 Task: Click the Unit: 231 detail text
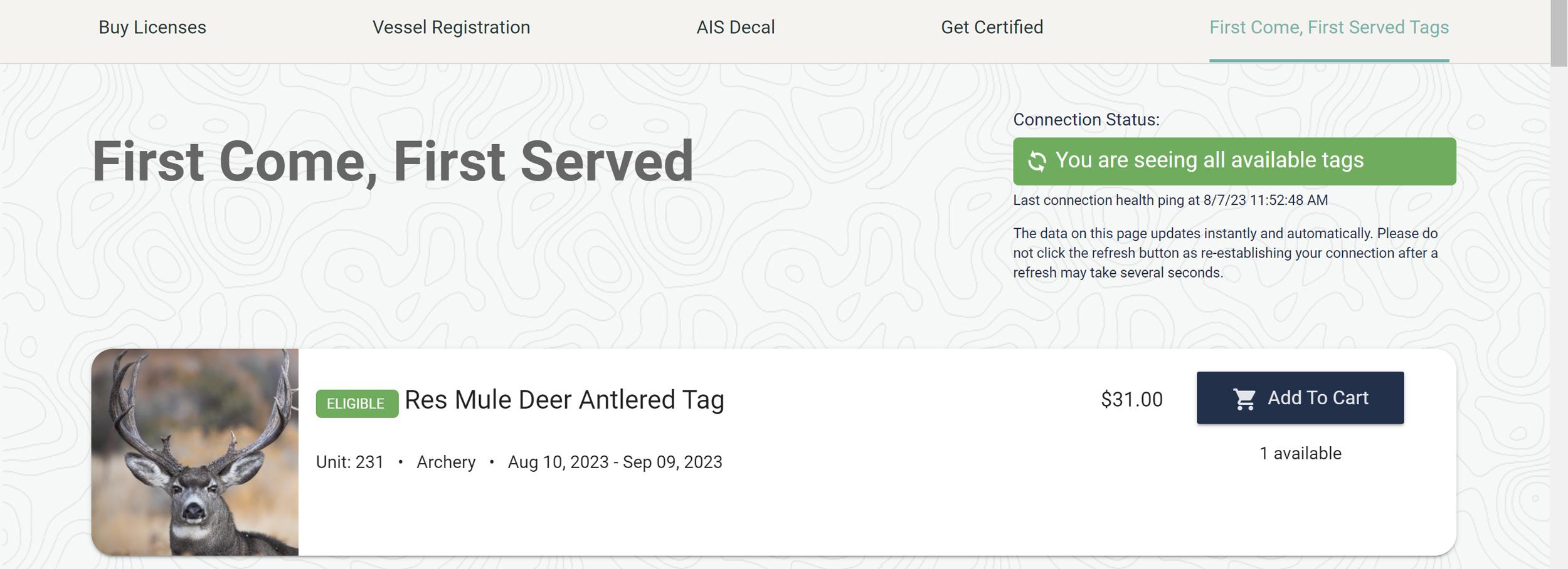click(x=349, y=462)
